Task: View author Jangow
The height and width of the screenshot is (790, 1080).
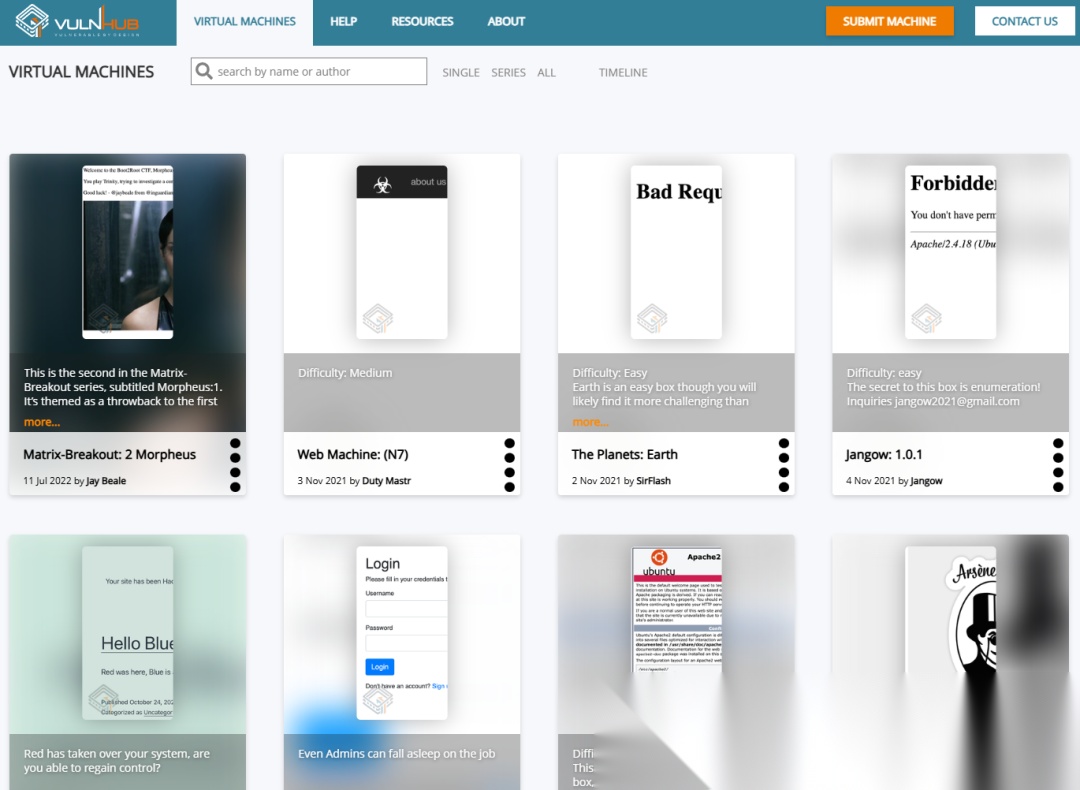Action: tap(926, 481)
